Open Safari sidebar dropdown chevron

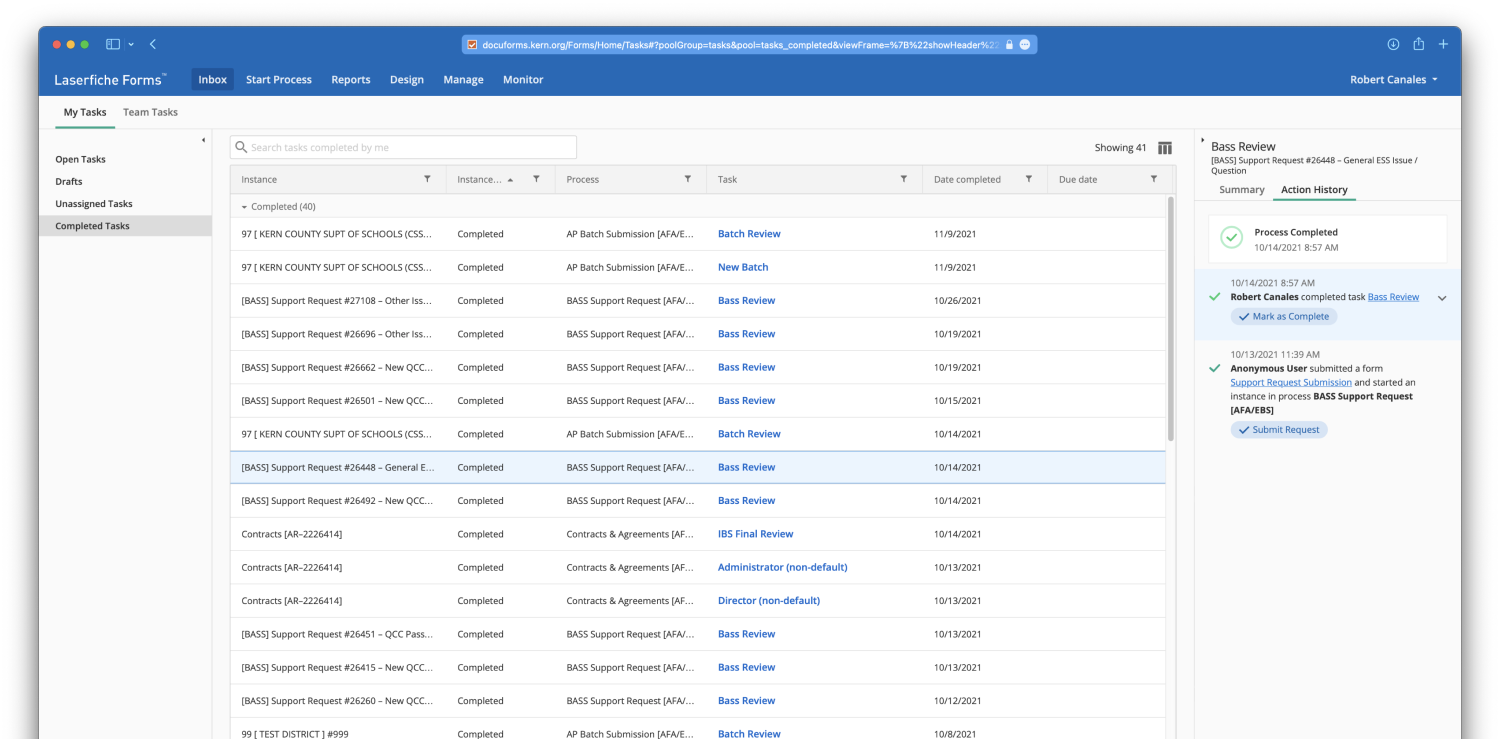click(131, 44)
